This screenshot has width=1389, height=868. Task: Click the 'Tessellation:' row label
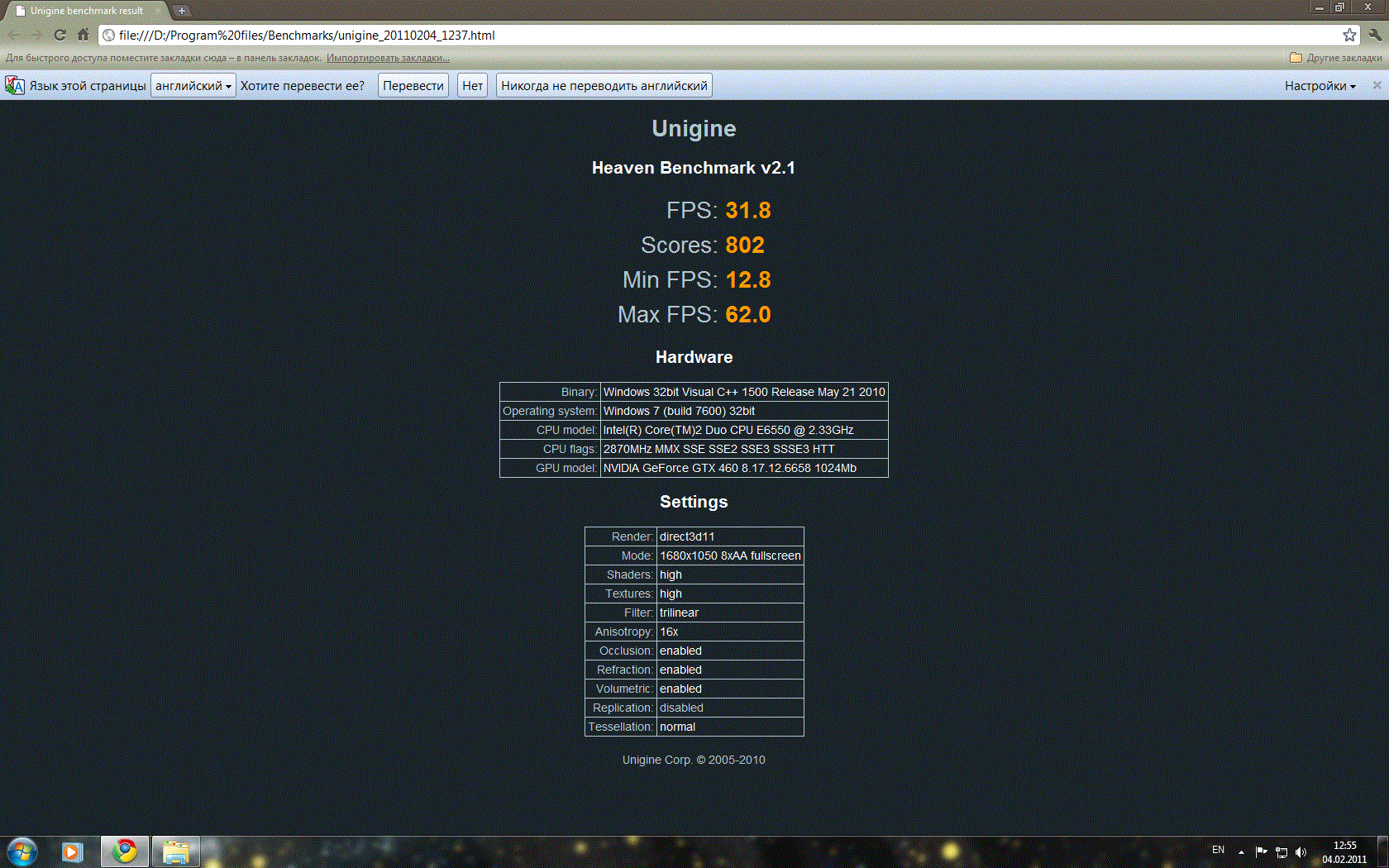tap(620, 727)
